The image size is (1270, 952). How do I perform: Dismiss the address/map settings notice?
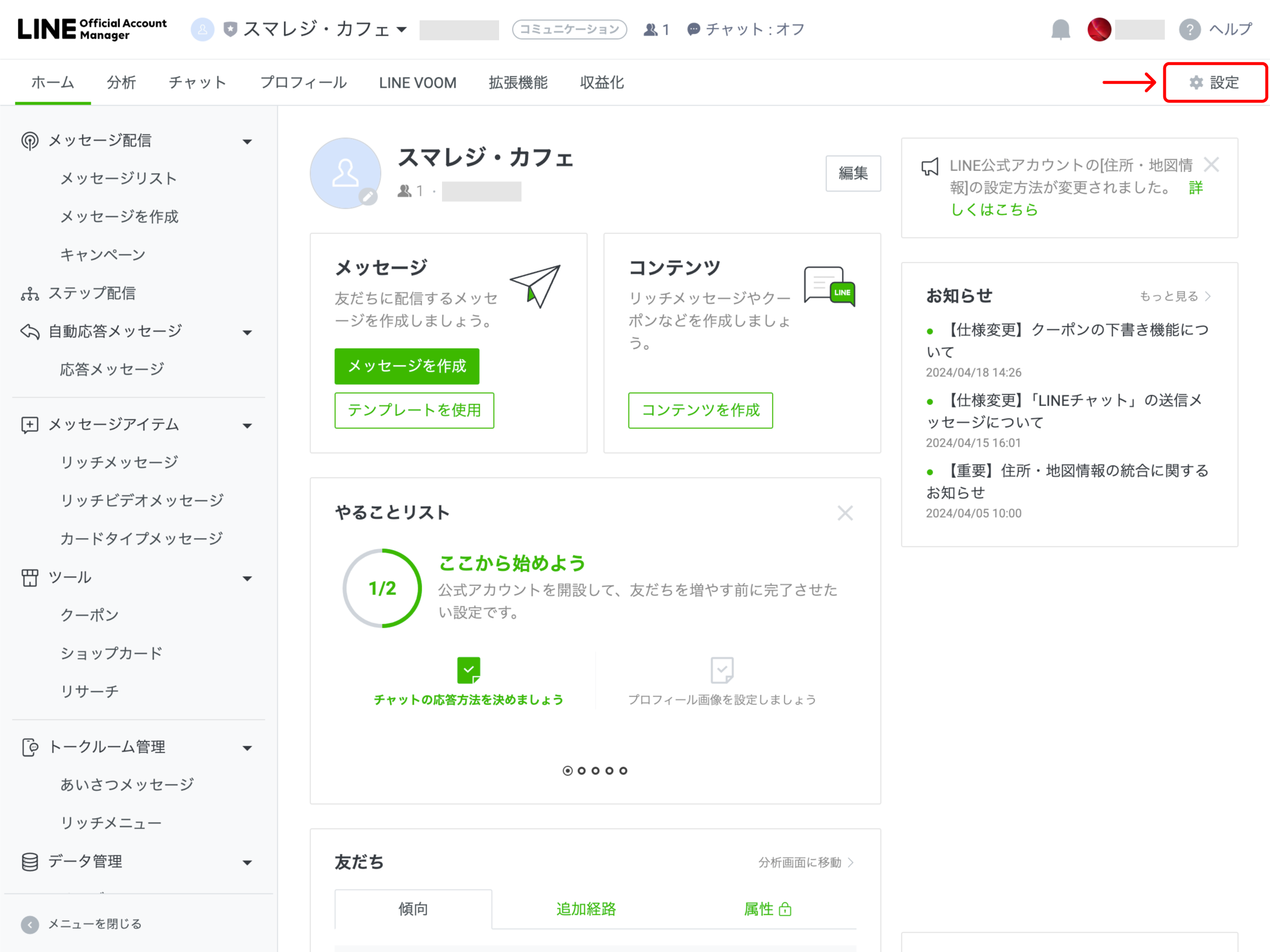(x=1211, y=165)
